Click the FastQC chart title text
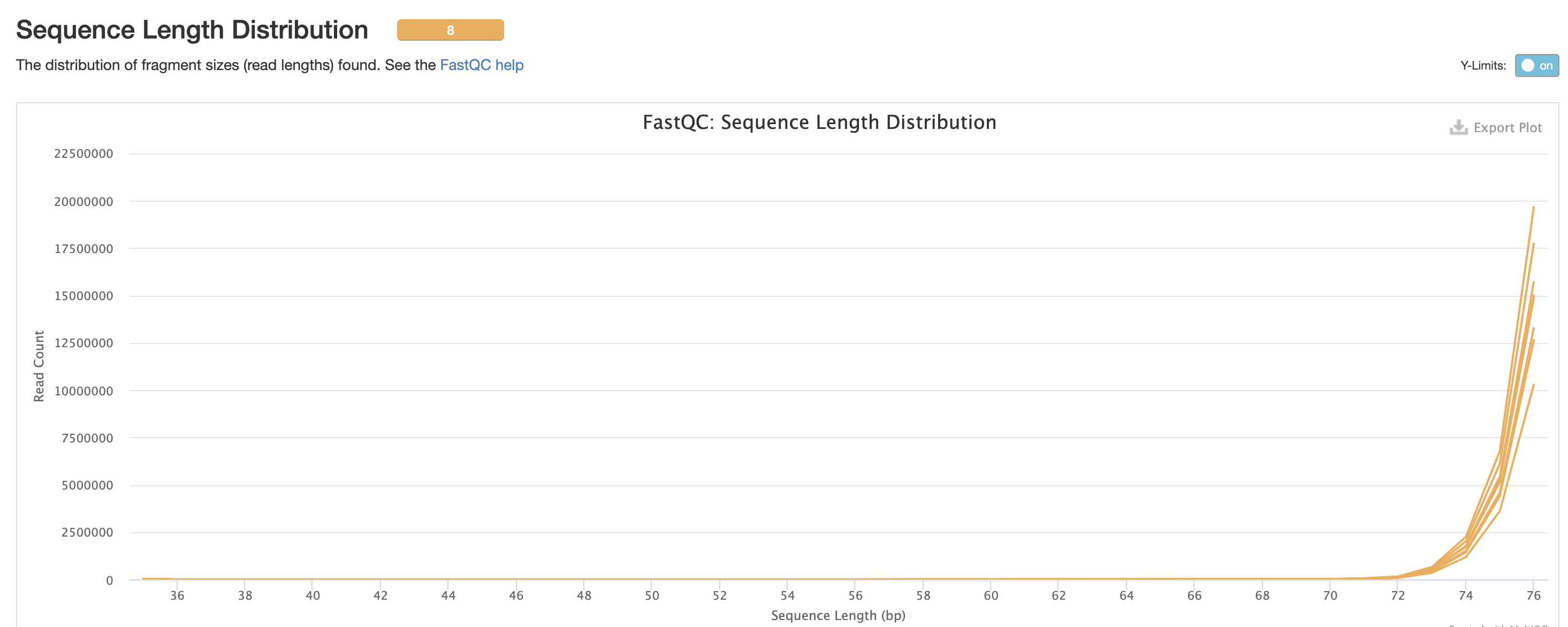The height and width of the screenshot is (627, 1568). (819, 123)
